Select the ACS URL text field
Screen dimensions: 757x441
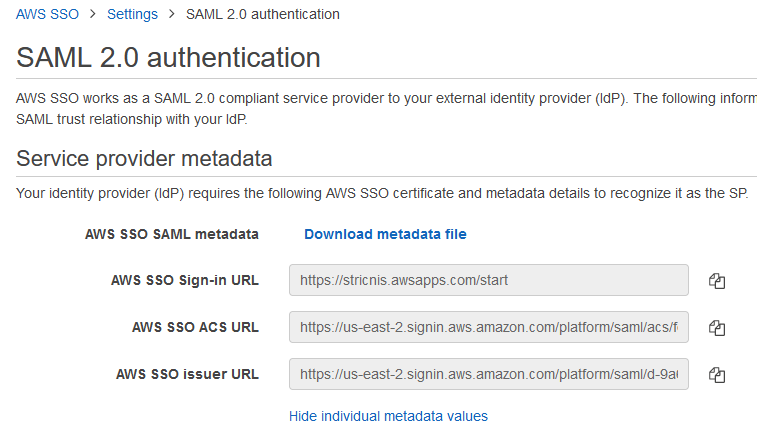click(488, 328)
